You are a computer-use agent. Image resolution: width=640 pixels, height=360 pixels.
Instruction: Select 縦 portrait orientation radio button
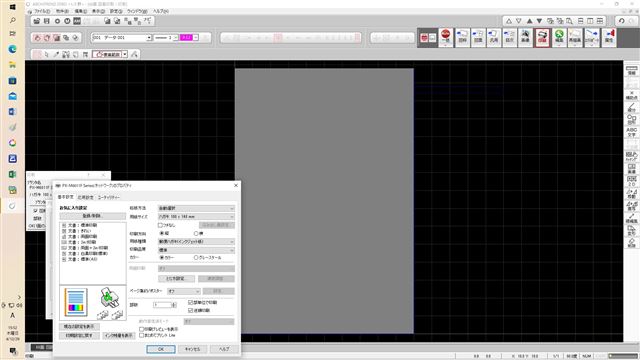point(162,233)
